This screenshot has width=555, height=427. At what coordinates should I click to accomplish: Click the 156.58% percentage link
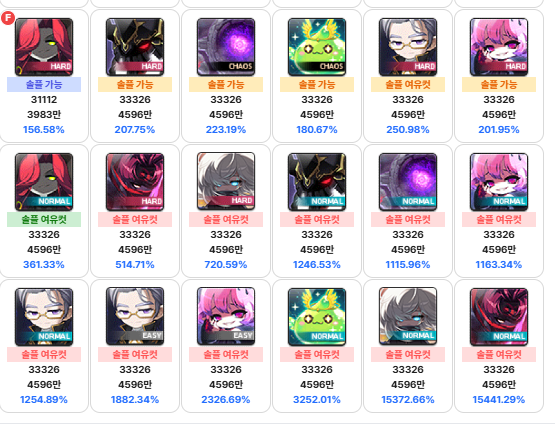[x=44, y=130]
